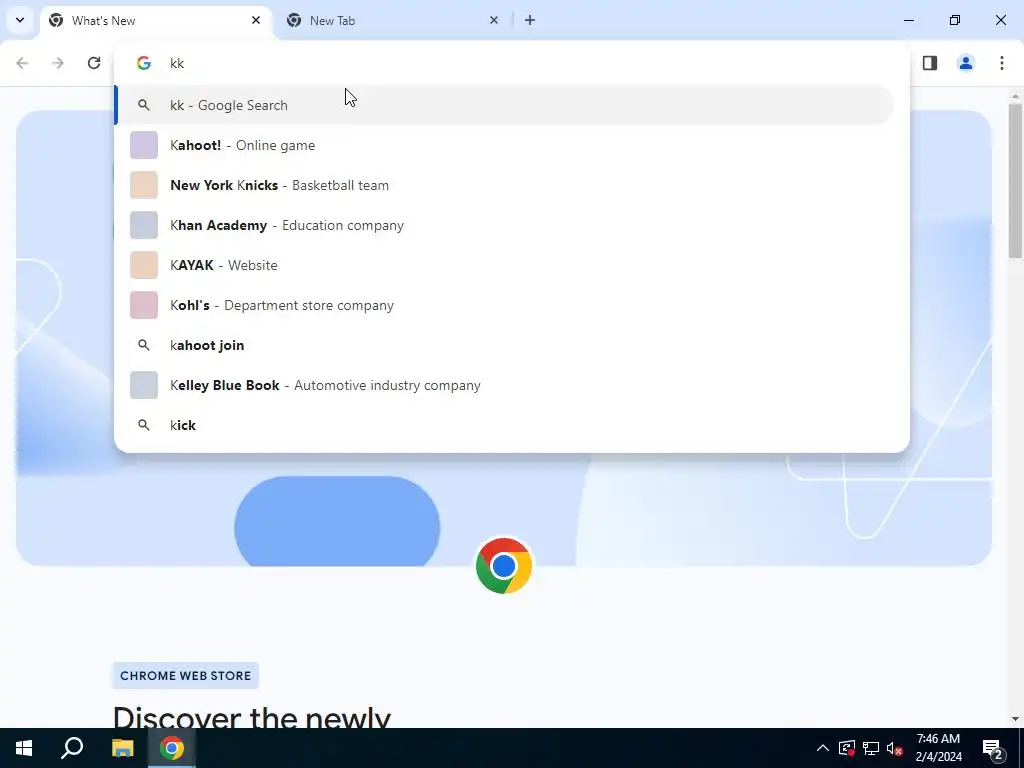Screen dimensions: 1024x768
Task: Restore down the Chrome window
Action: [x=955, y=20]
